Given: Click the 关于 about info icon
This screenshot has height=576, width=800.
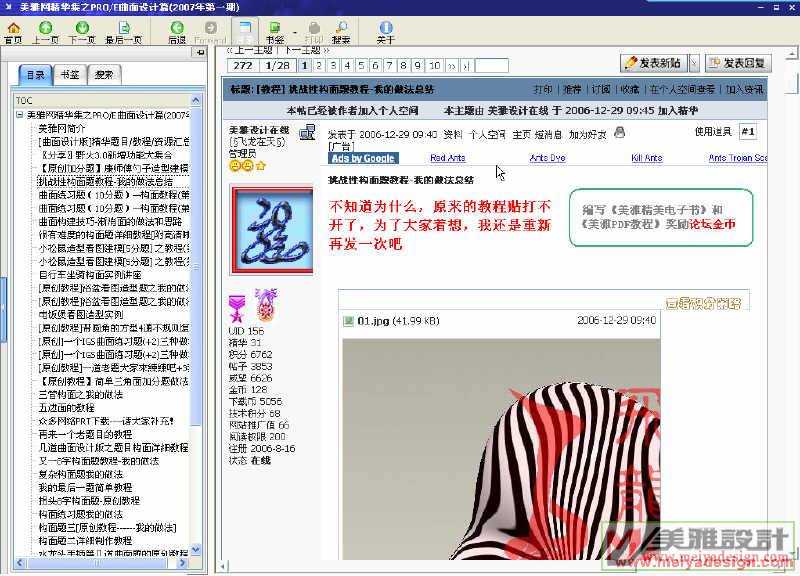Looking at the screenshot, I should pos(385,31).
